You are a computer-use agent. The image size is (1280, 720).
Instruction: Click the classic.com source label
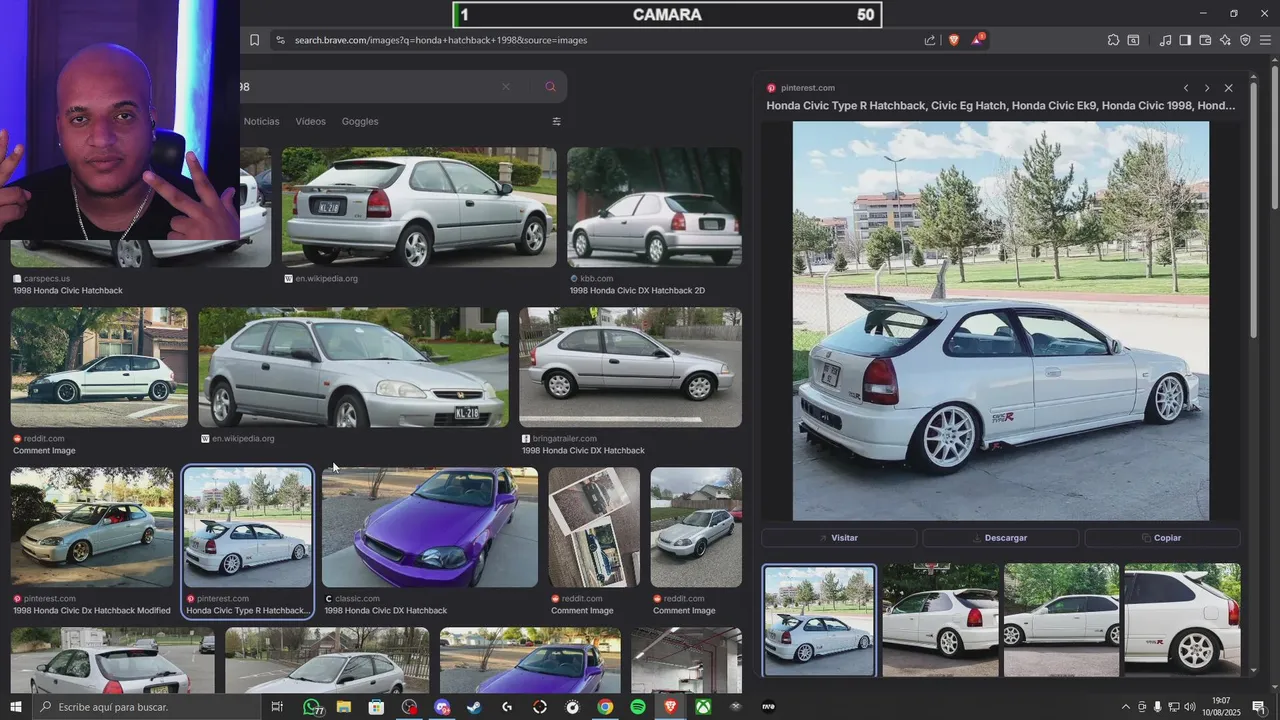coord(356,599)
